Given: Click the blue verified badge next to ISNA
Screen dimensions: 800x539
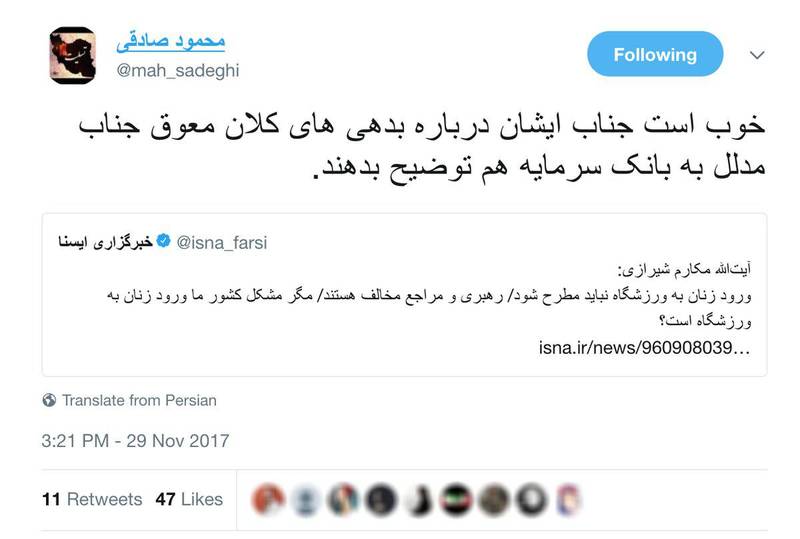Looking at the screenshot, I should click(163, 240).
